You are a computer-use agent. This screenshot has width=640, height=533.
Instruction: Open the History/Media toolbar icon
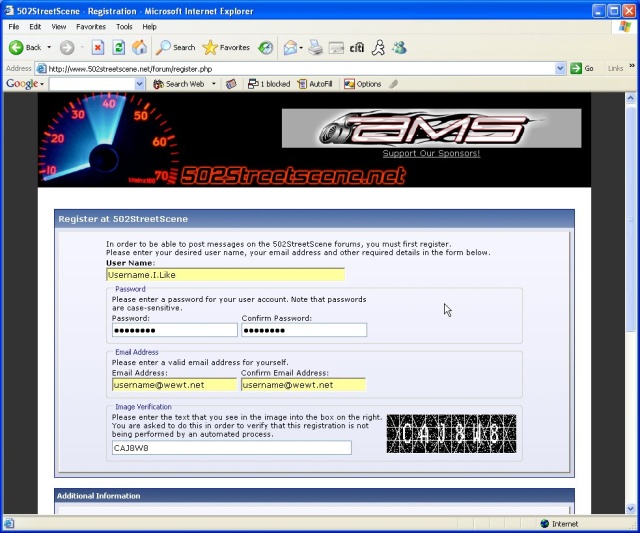[265, 48]
